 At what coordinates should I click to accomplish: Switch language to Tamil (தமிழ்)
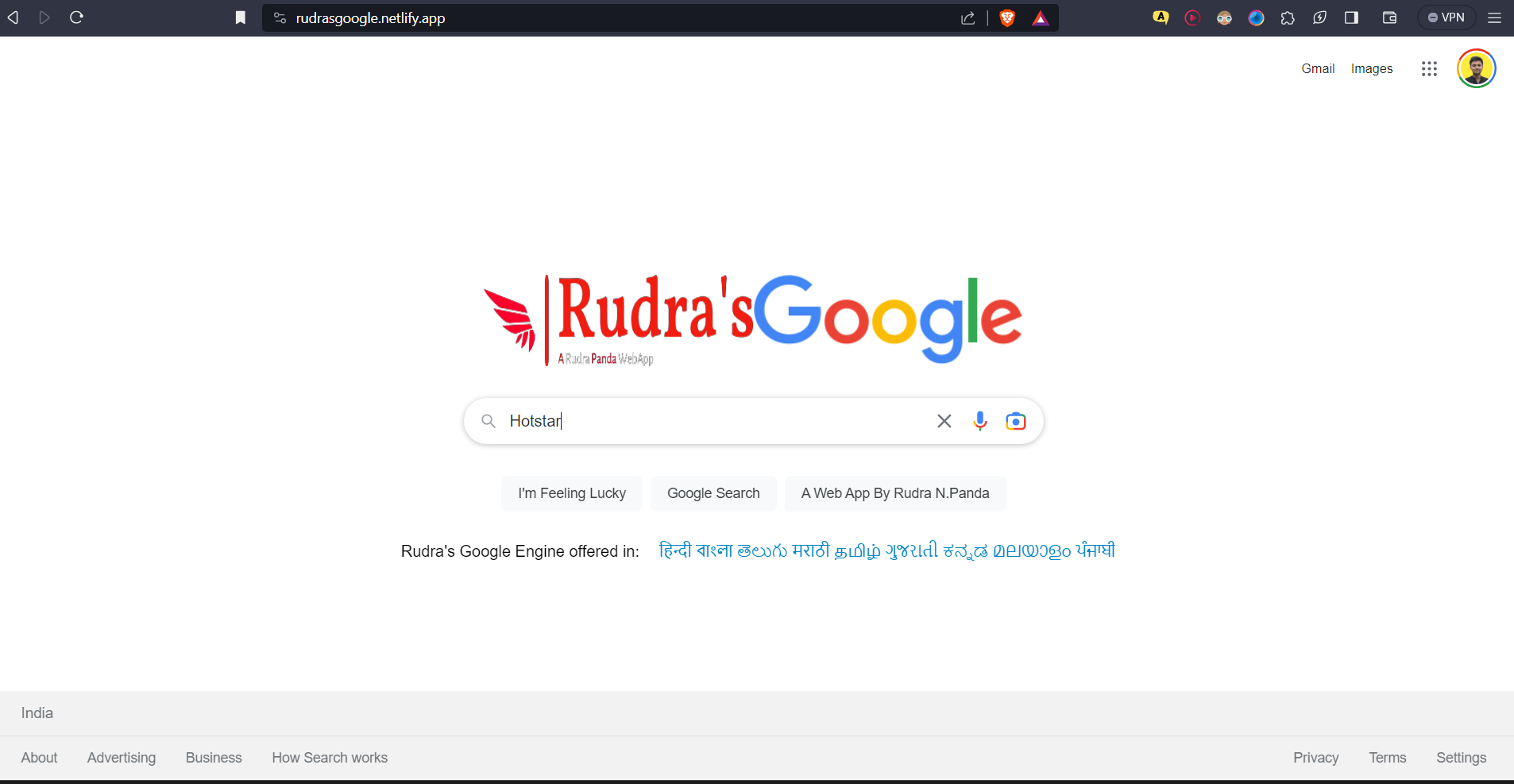click(858, 551)
